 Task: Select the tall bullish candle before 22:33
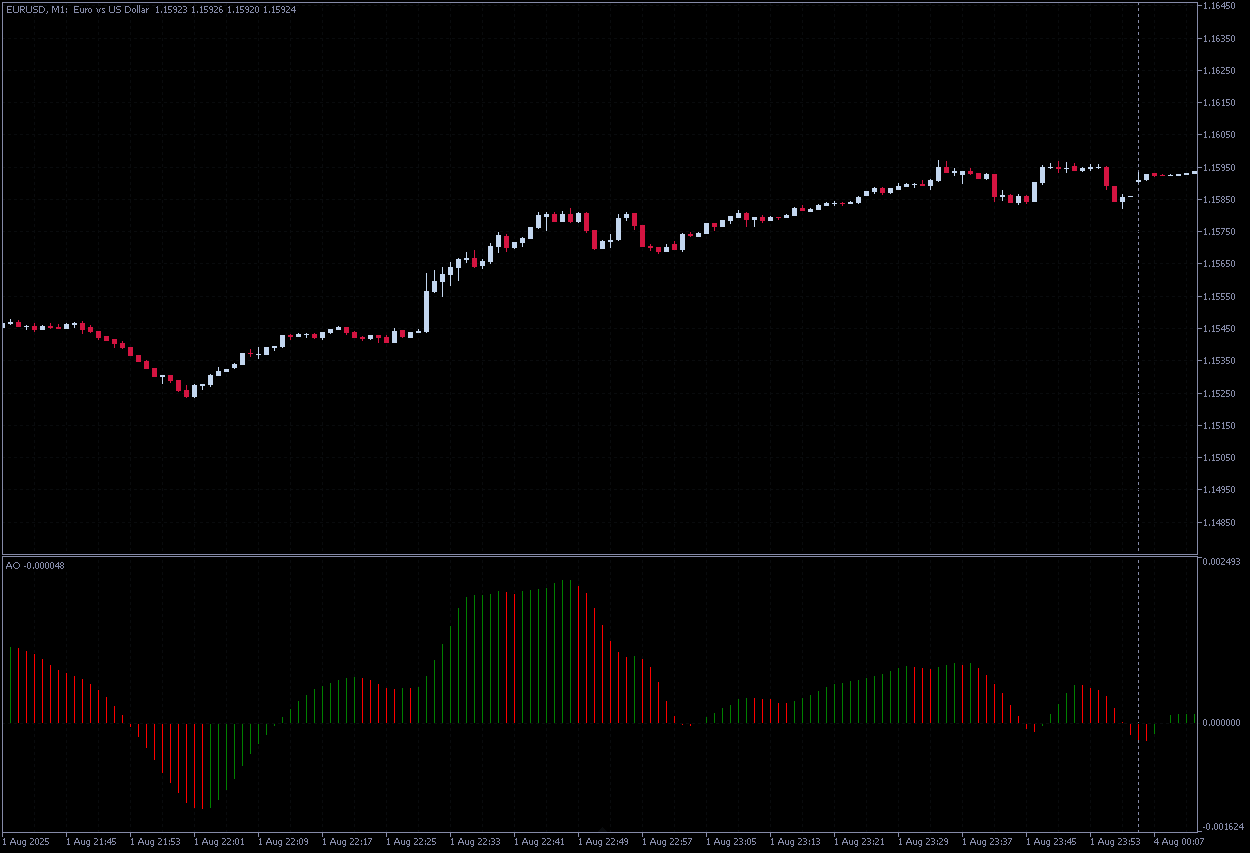pos(427,310)
